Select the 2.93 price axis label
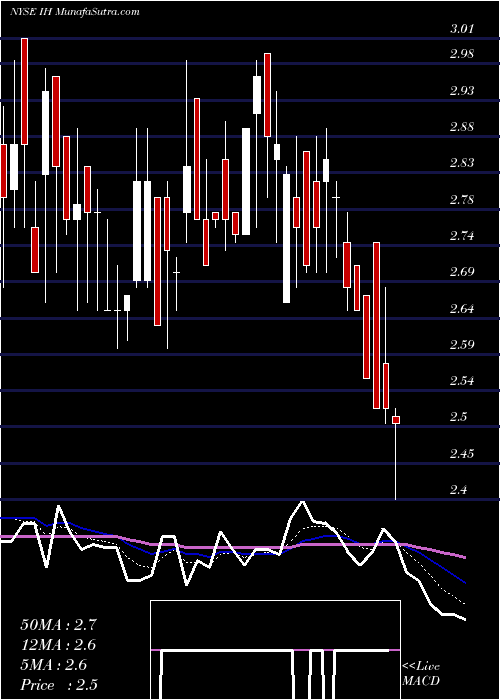Image resolution: width=500 pixels, height=700 pixels. (x=461, y=91)
